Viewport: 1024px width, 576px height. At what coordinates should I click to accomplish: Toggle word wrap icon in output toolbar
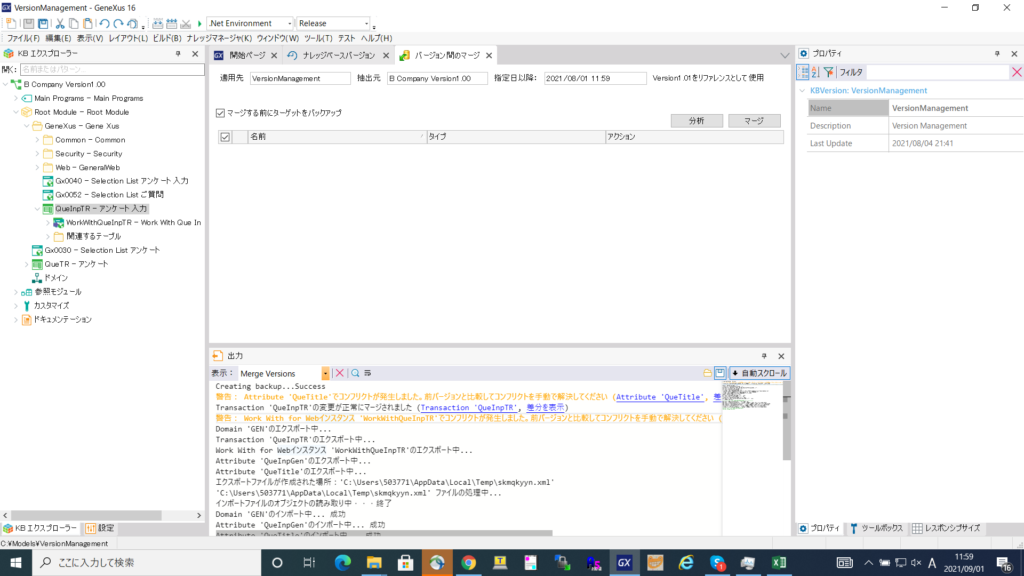point(368,373)
